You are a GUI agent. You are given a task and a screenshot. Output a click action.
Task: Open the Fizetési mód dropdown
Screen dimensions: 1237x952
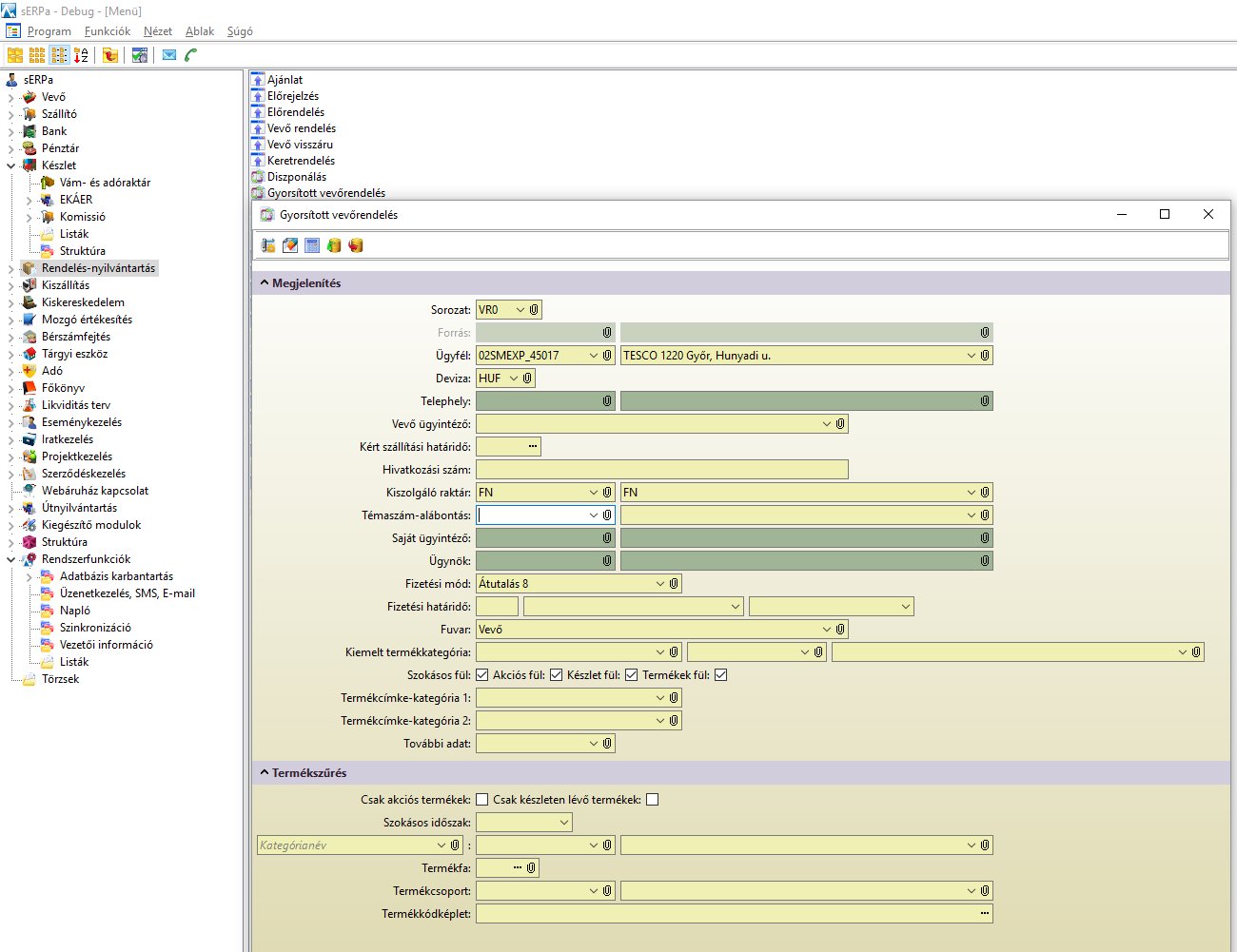click(660, 584)
